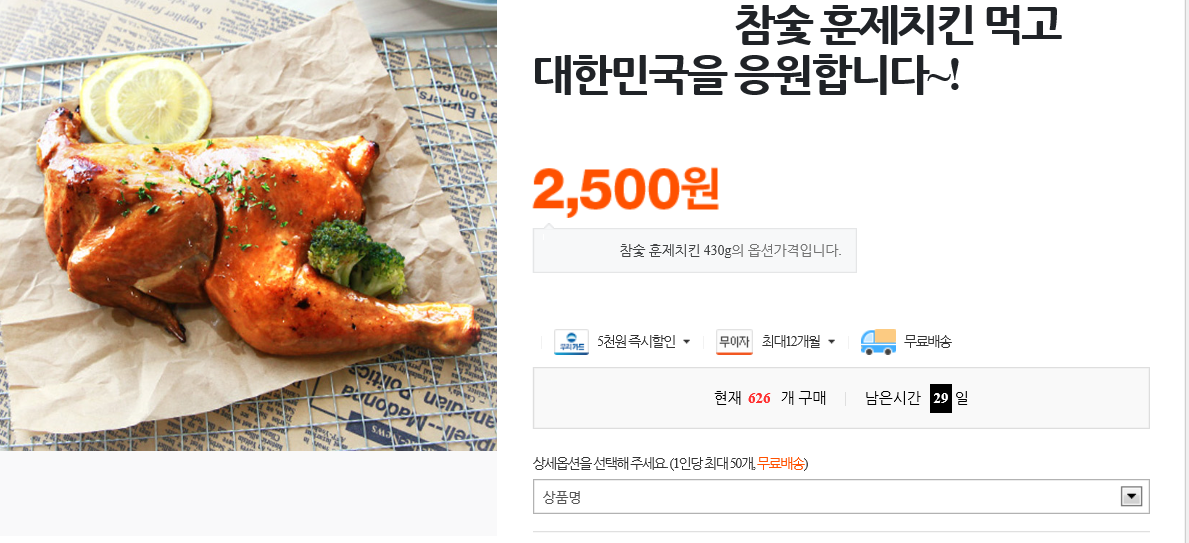
Task: Expand the 5천원 즉시할인 arrow
Action: click(x=686, y=343)
